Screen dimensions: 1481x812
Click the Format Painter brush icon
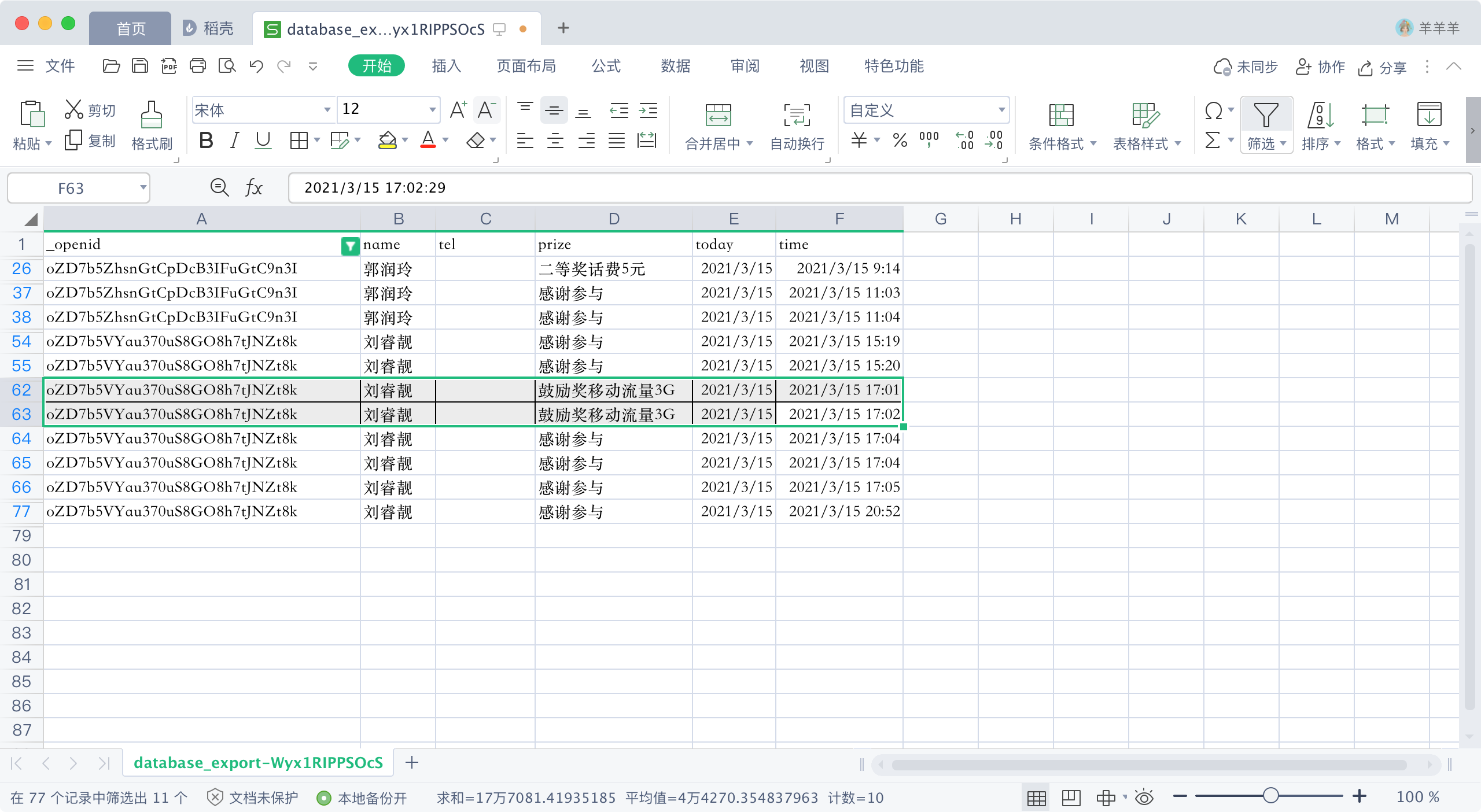[x=151, y=115]
